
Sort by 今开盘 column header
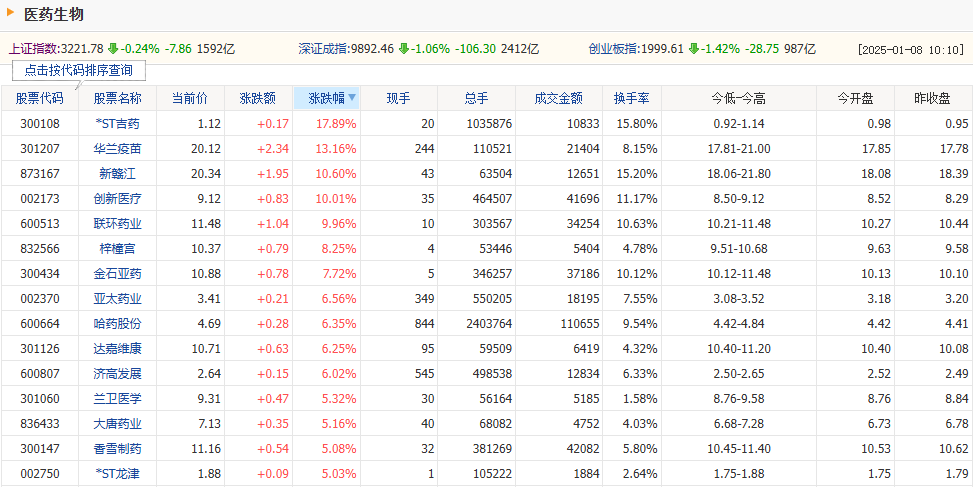click(x=856, y=98)
